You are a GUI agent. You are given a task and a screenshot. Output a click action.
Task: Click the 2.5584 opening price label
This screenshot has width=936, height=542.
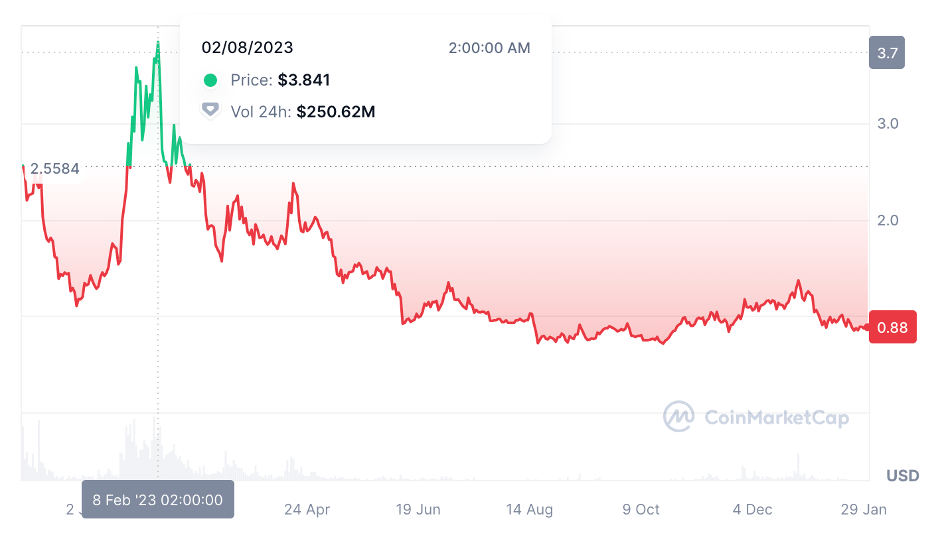pyautogui.click(x=55, y=169)
